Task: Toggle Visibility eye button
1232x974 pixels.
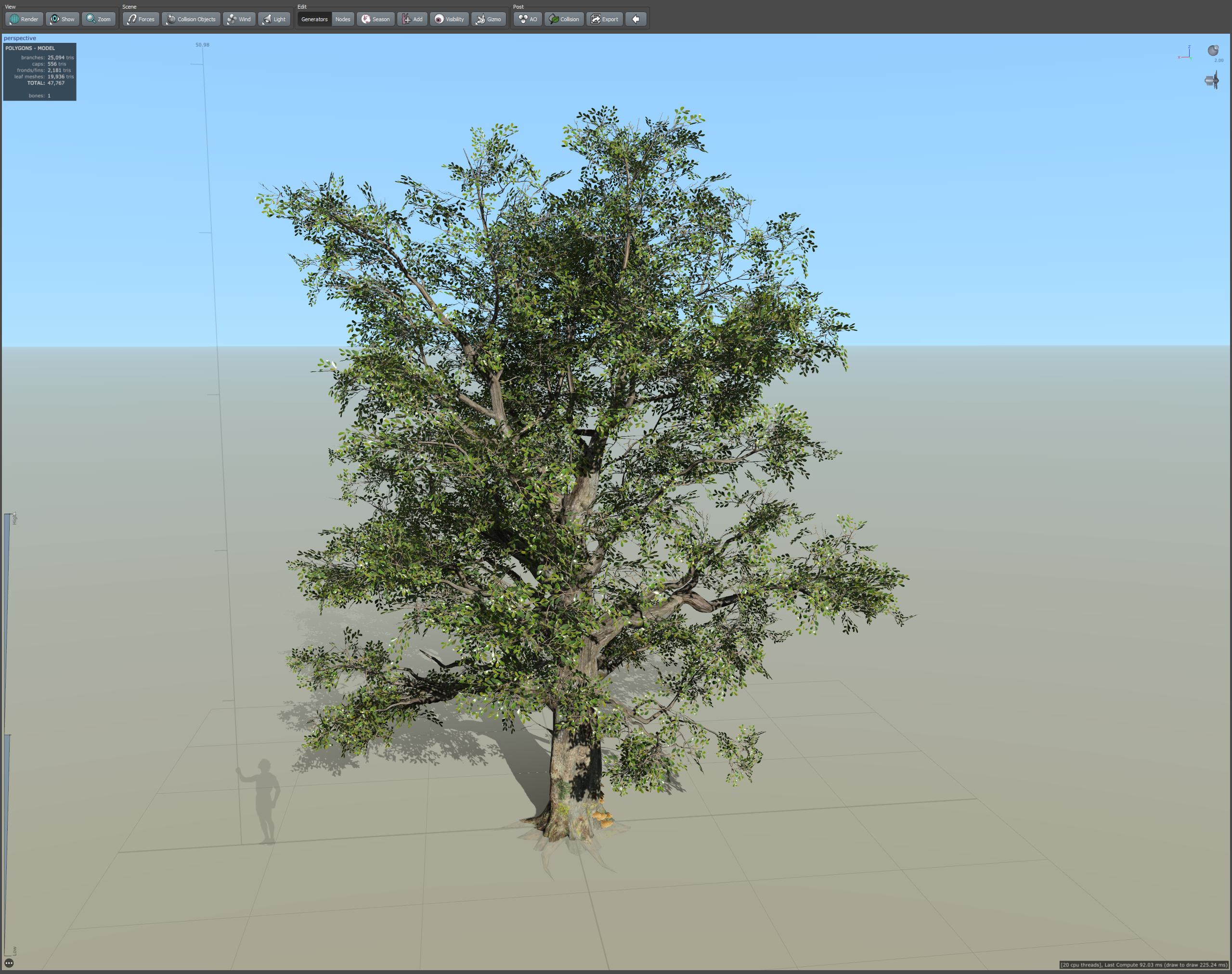Action: coord(449,19)
